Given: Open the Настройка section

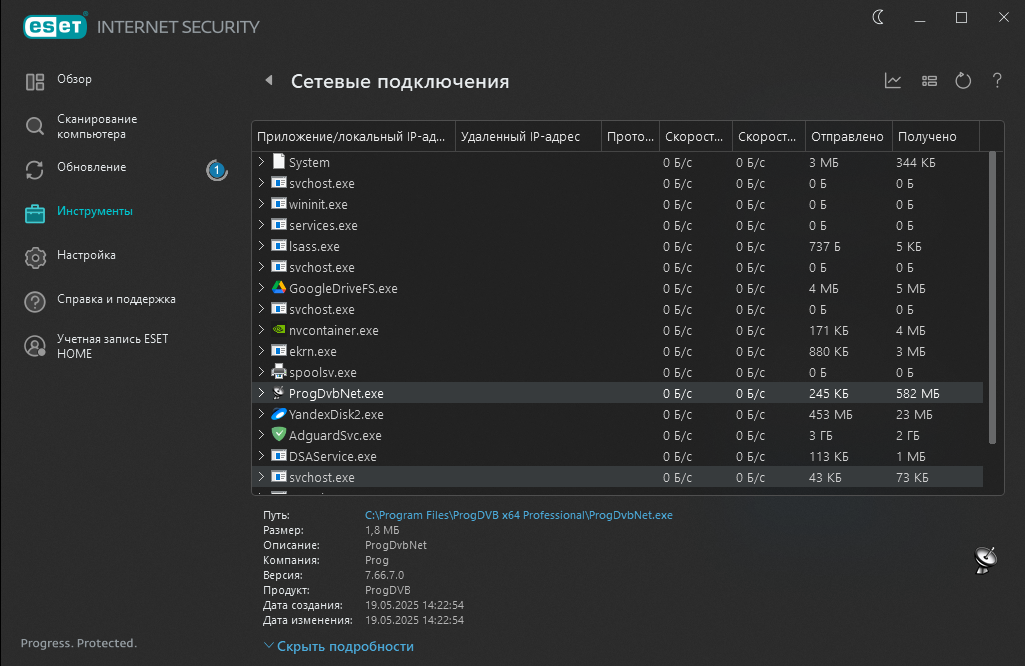Looking at the screenshot, I should click(86, 255).
